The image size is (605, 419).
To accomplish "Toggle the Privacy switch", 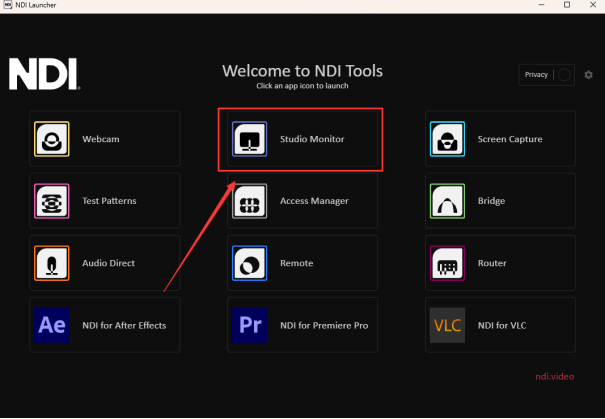I will [564, 74].
